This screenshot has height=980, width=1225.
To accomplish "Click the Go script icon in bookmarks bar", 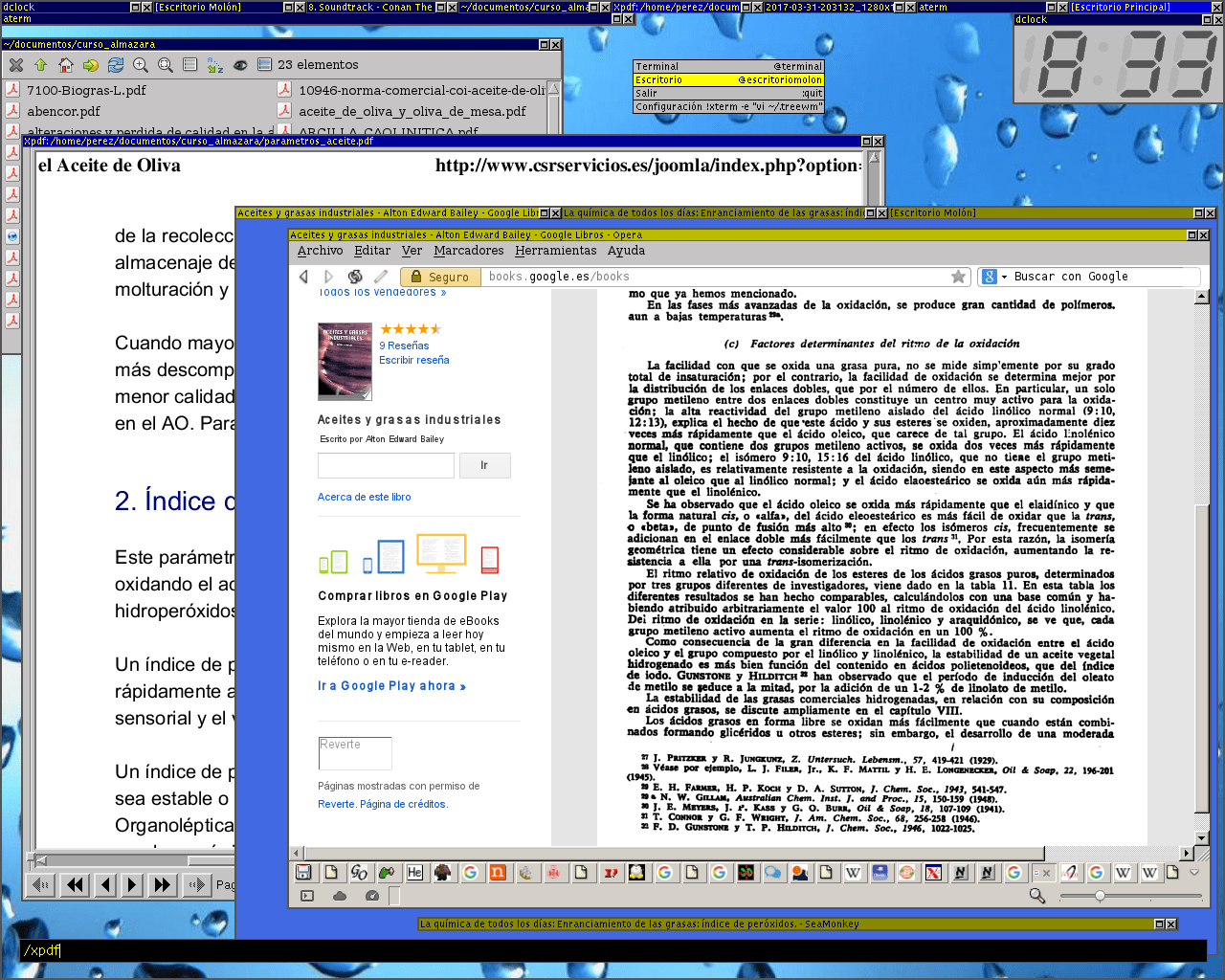I will 359,872.
